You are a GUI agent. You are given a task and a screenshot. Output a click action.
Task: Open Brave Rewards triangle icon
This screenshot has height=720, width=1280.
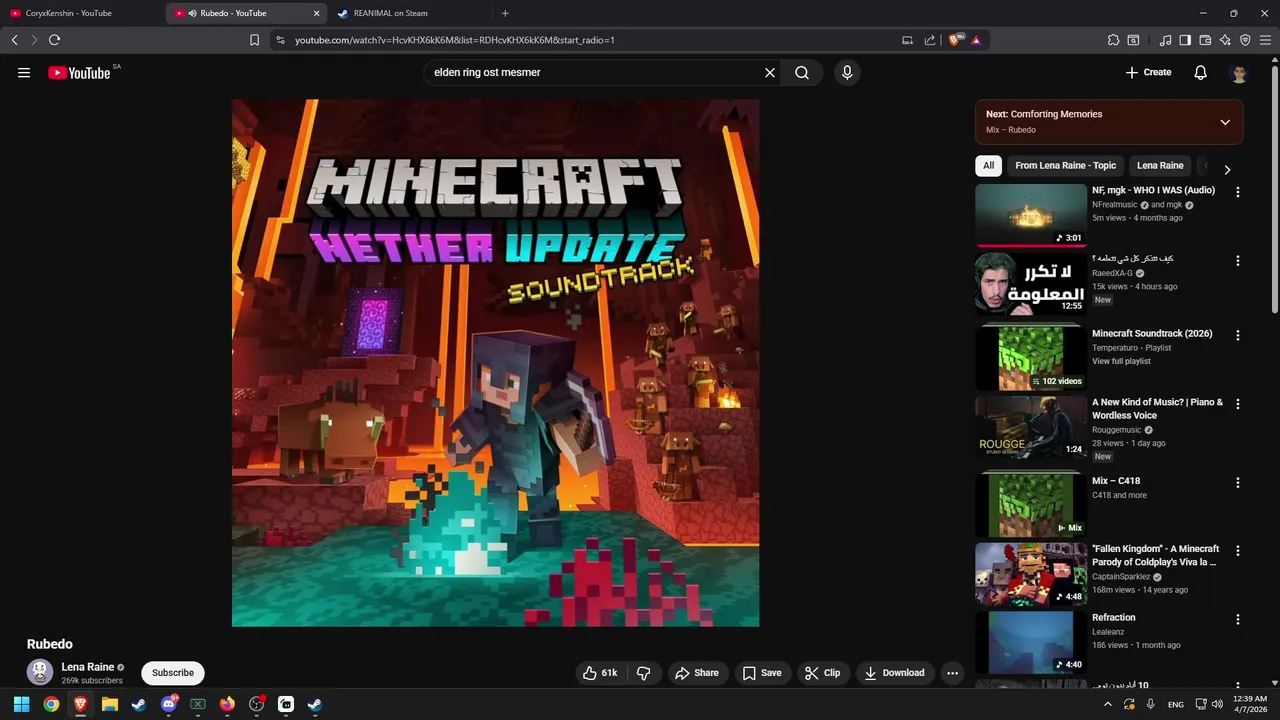976,40
